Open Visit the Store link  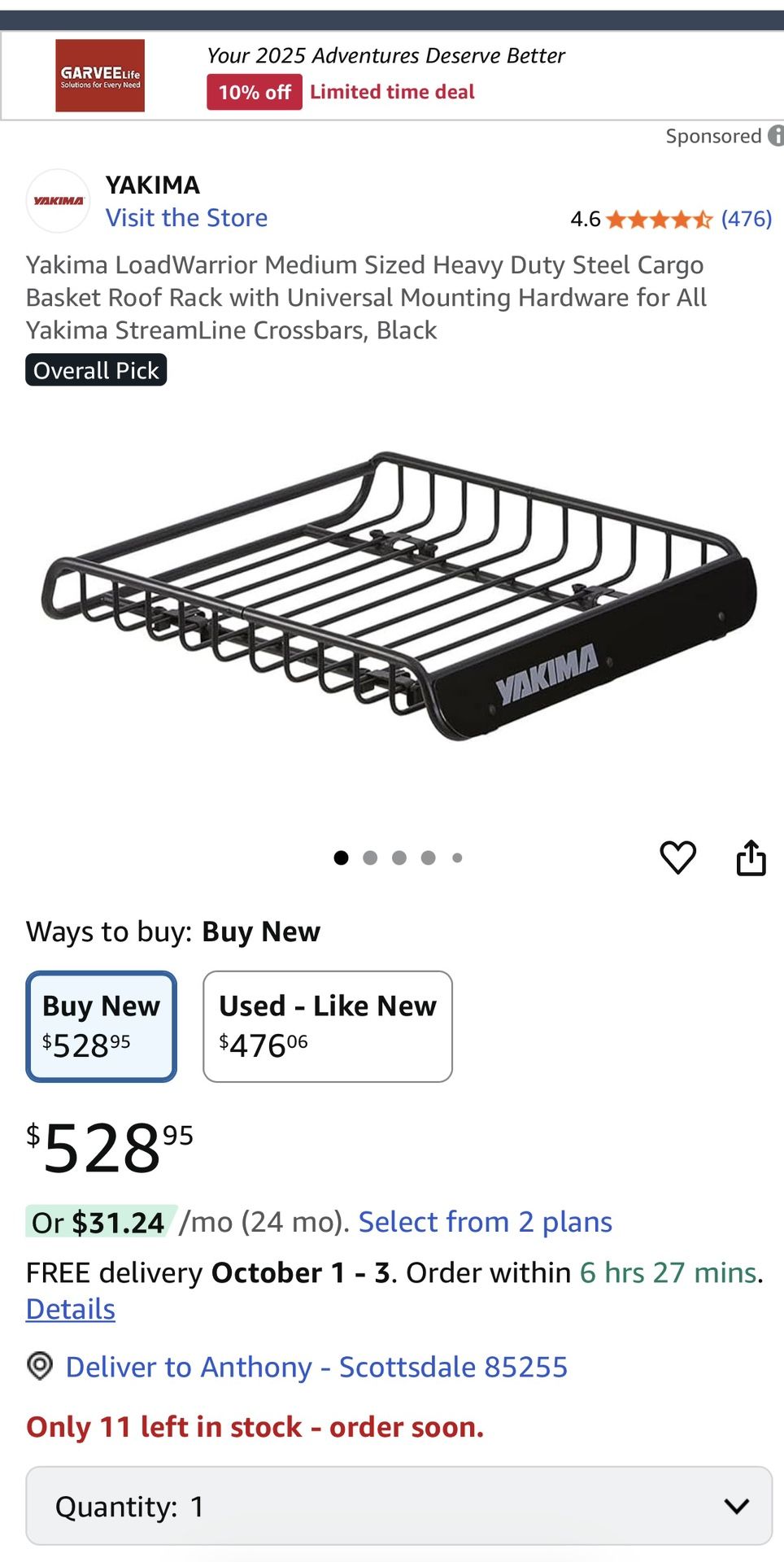pyautogui.click(x=186, y=218)
